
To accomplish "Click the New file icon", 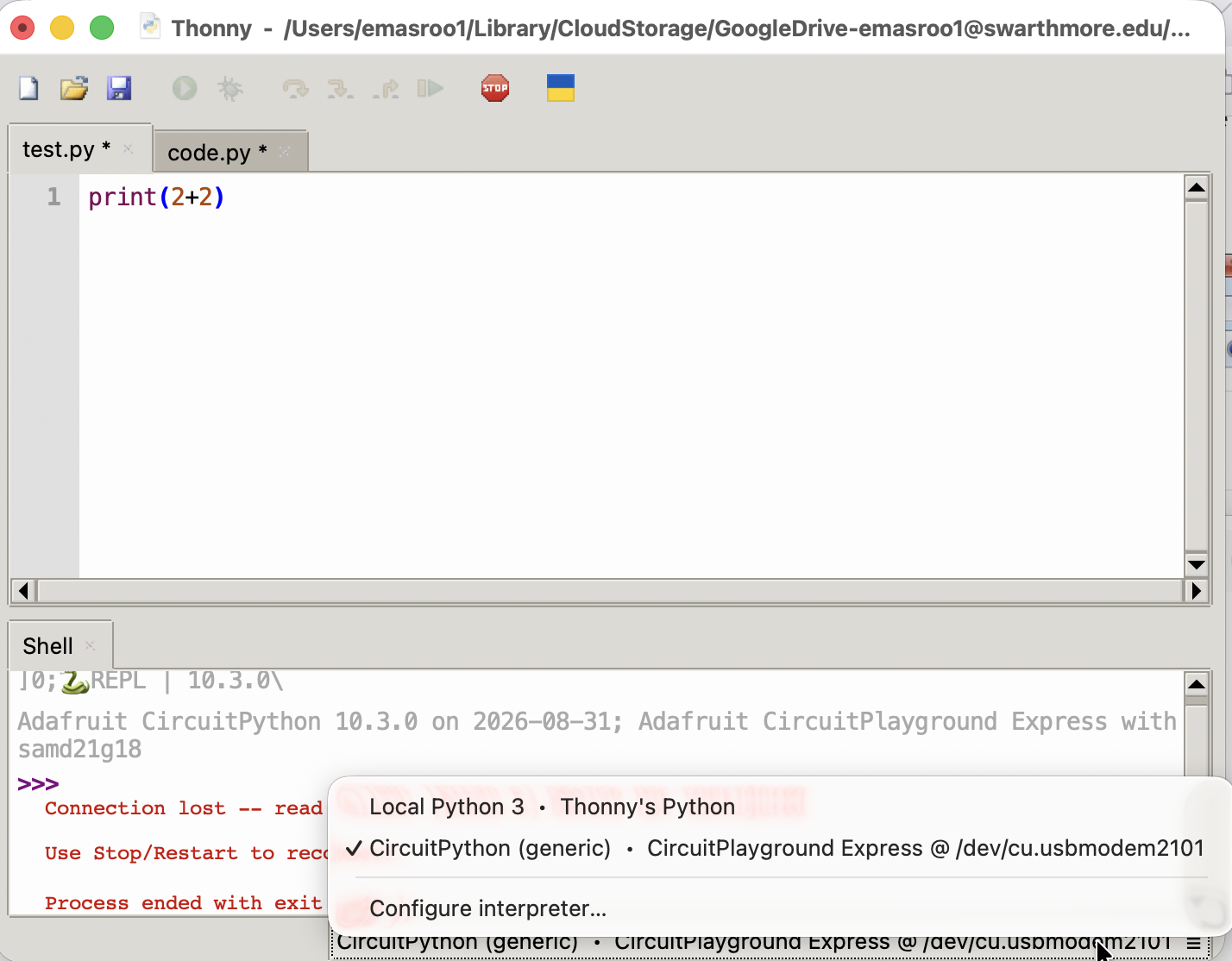I will (28, 88).
